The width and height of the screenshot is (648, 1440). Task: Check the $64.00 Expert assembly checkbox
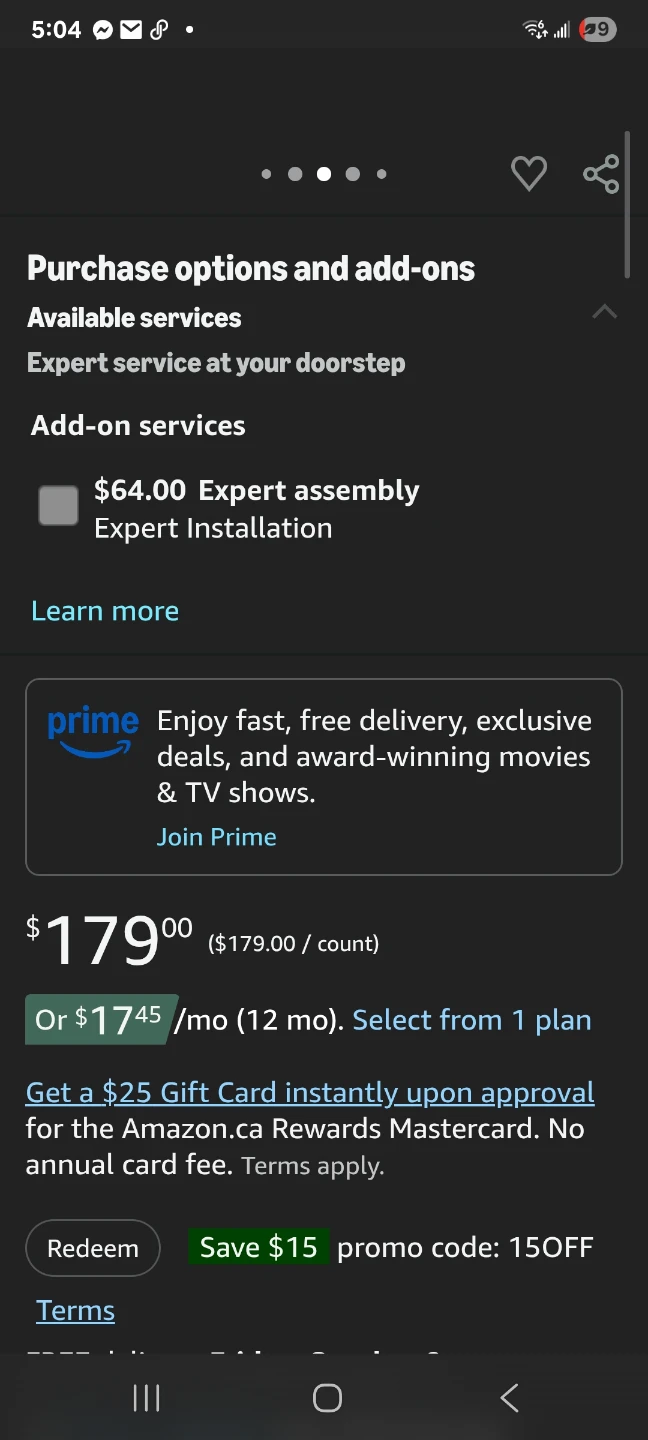coord(58,506)
